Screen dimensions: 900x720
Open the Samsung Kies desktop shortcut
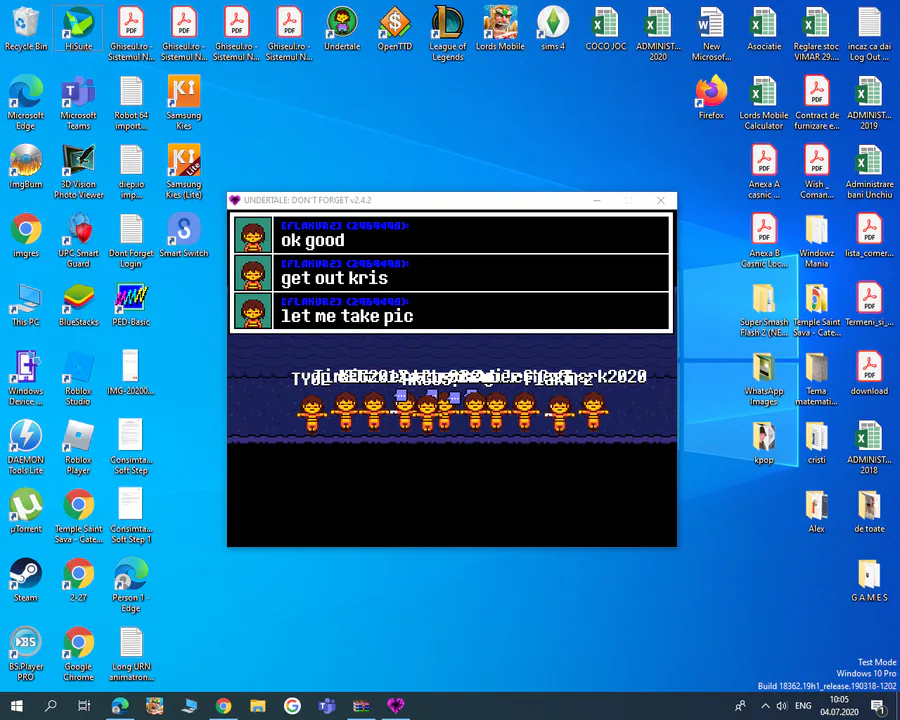coord(184,102)
